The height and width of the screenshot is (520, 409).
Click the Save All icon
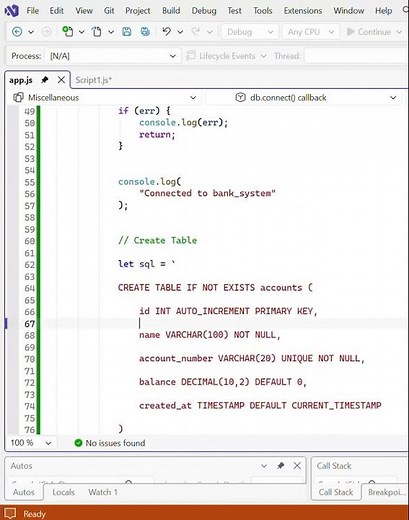(145, 32)
